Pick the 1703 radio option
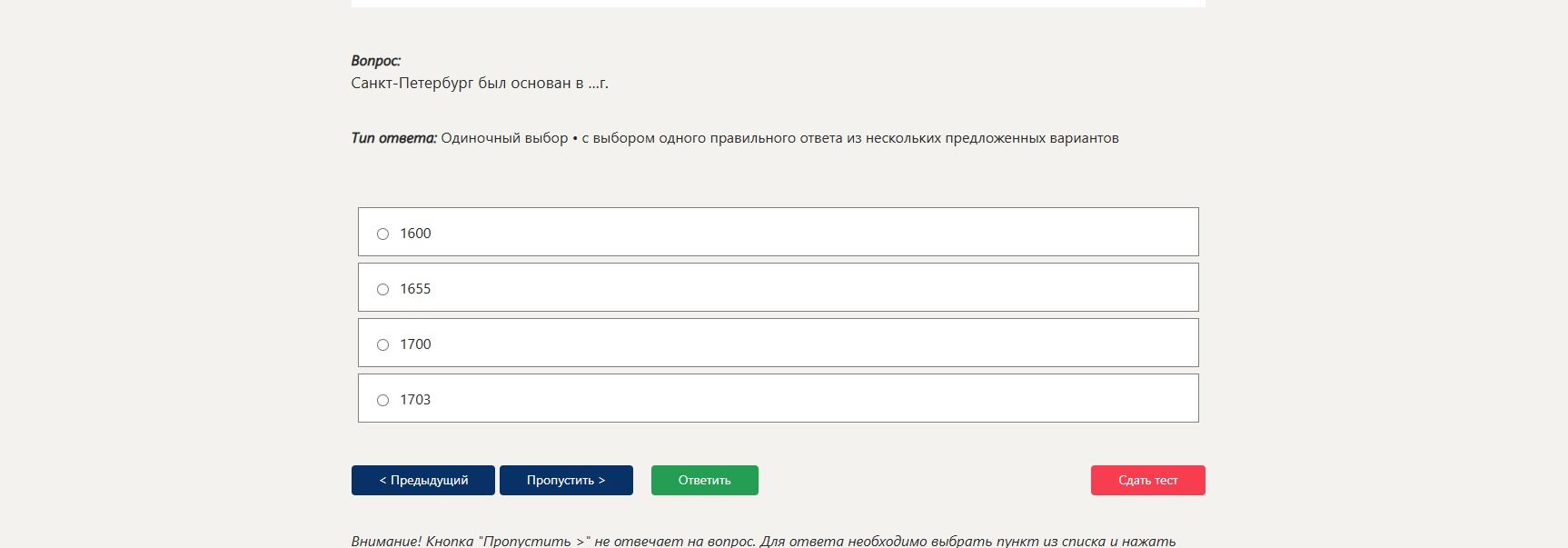Viewport: 1568px width, 548px height. pyautogui.click(x=382, y=400)
